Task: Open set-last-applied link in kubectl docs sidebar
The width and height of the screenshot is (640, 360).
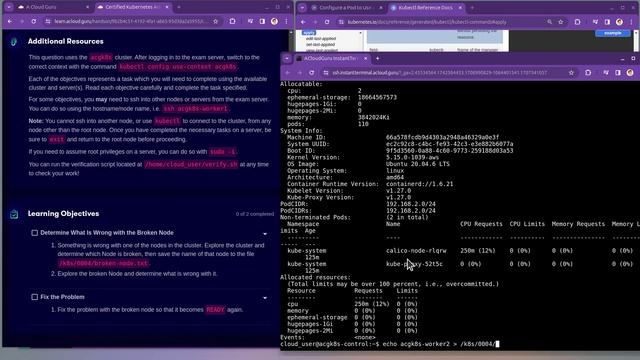Action: coord(320,44)
